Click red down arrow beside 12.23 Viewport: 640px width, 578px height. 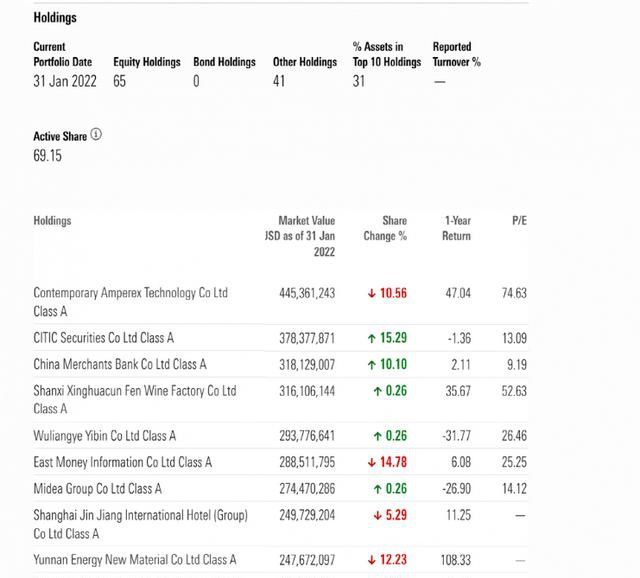click(x=371, y=560)
